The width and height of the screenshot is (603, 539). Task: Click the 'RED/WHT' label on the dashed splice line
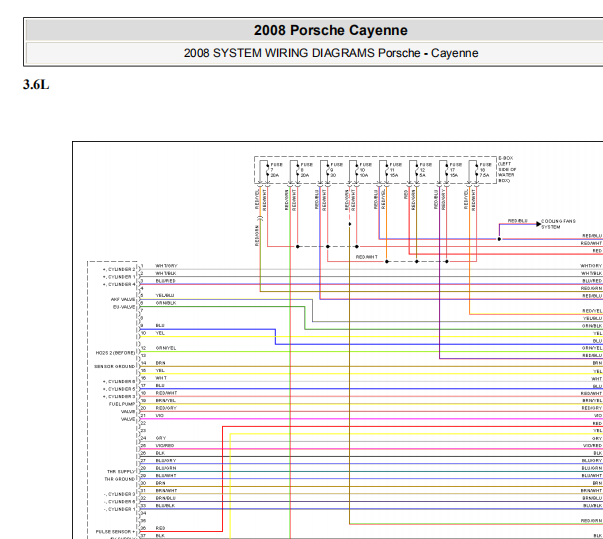(367, 257)
